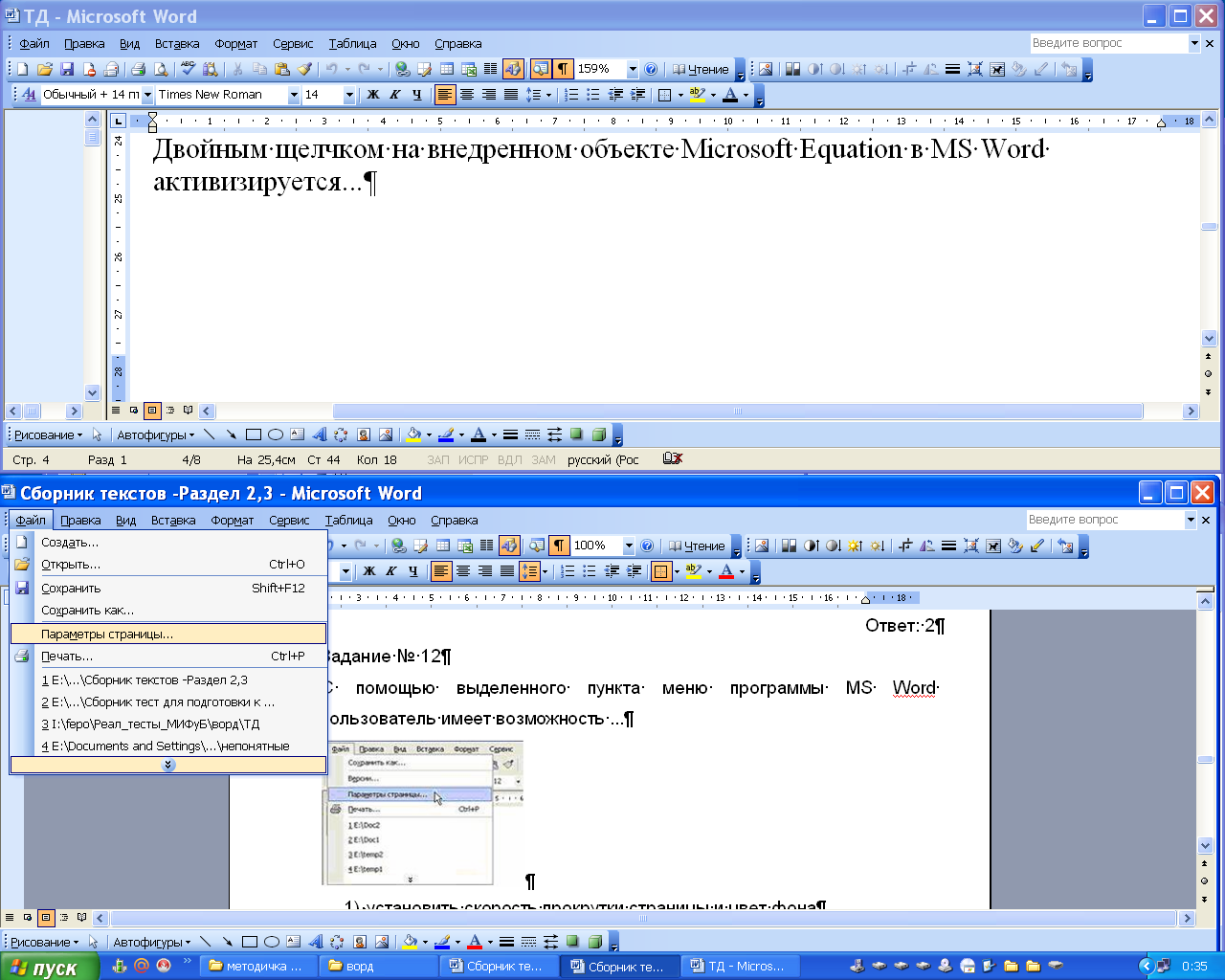Click the Введите вопрос help box in ТД window

[1108, 43]
